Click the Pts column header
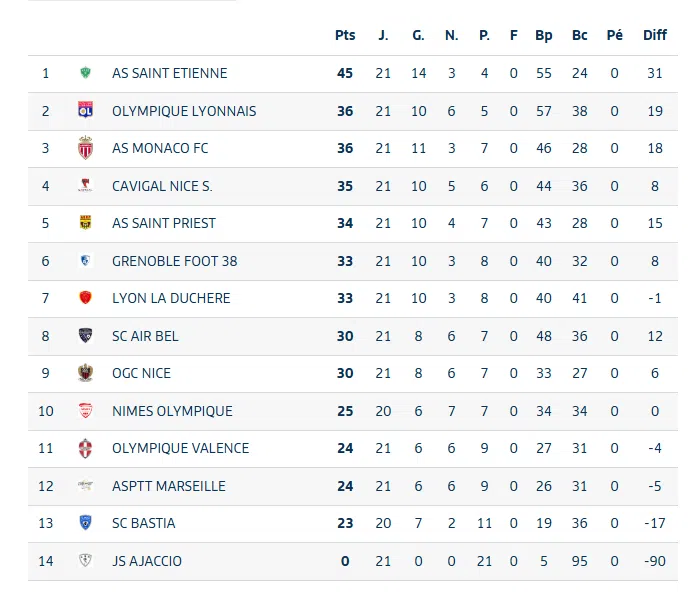691x592 pixels. point(345,35)
